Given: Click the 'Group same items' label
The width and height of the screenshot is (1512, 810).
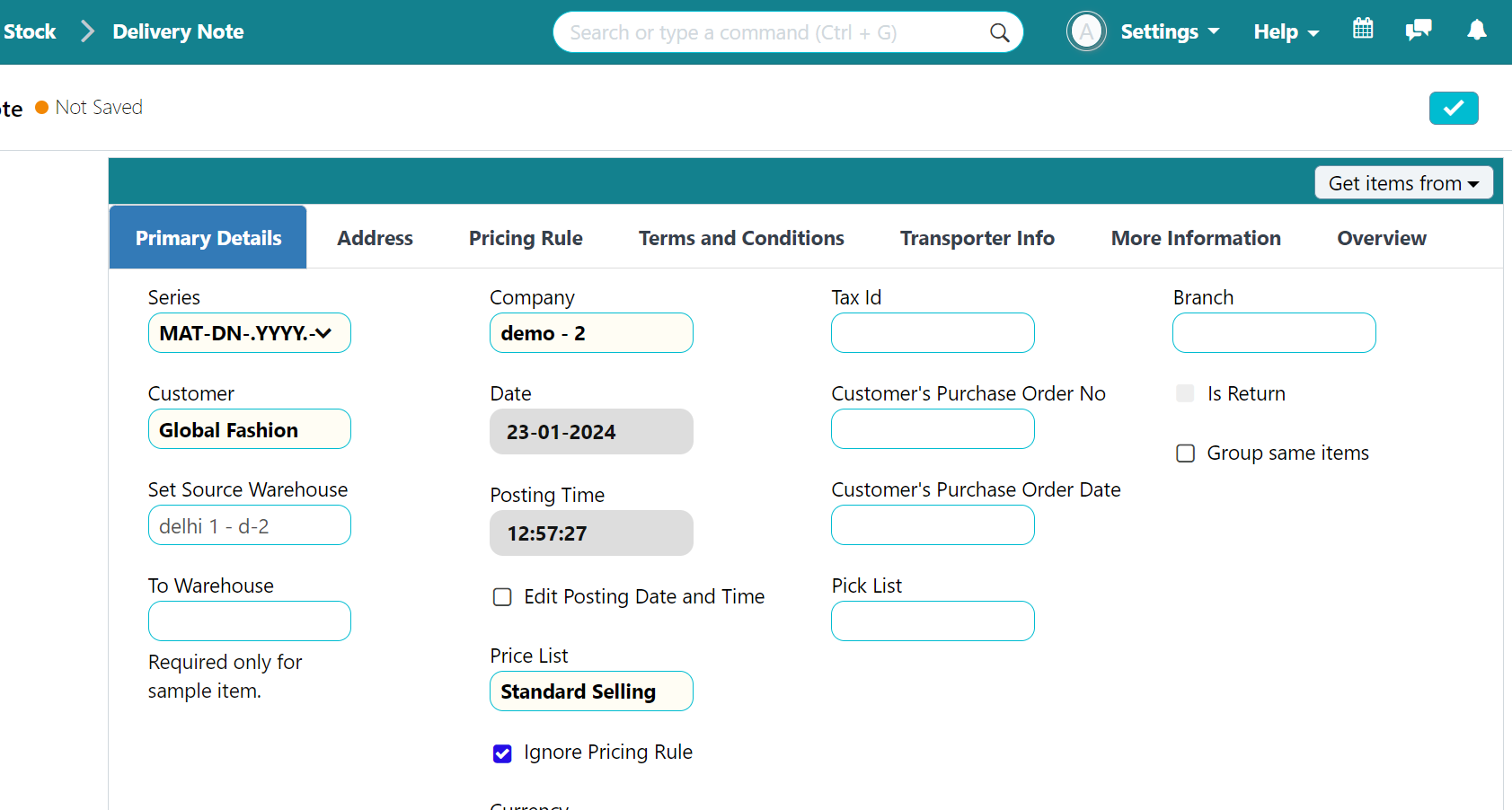Looking at the screenshot, I should tap(1287, 453).
